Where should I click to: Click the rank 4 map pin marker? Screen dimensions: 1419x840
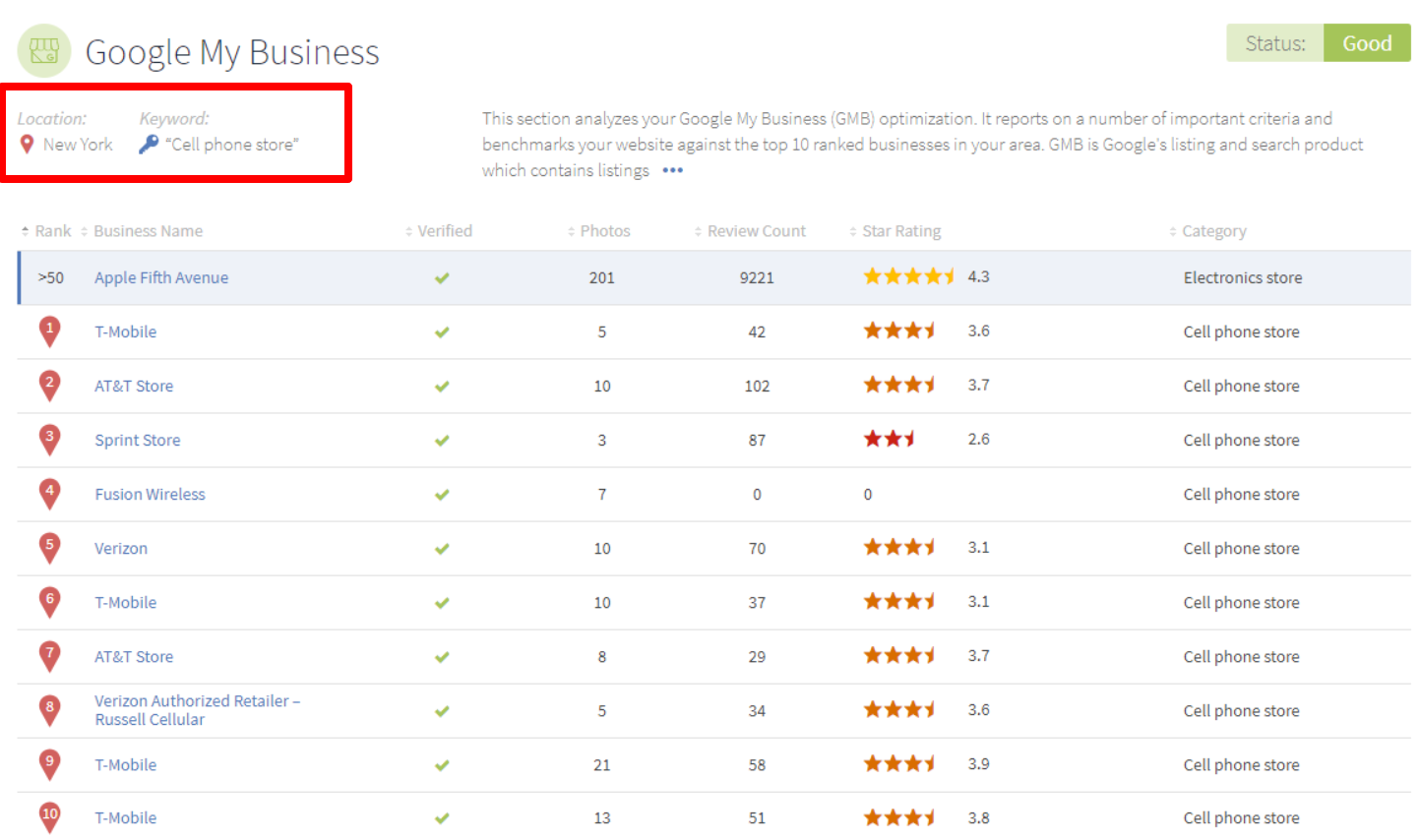(x=49, y=494)
